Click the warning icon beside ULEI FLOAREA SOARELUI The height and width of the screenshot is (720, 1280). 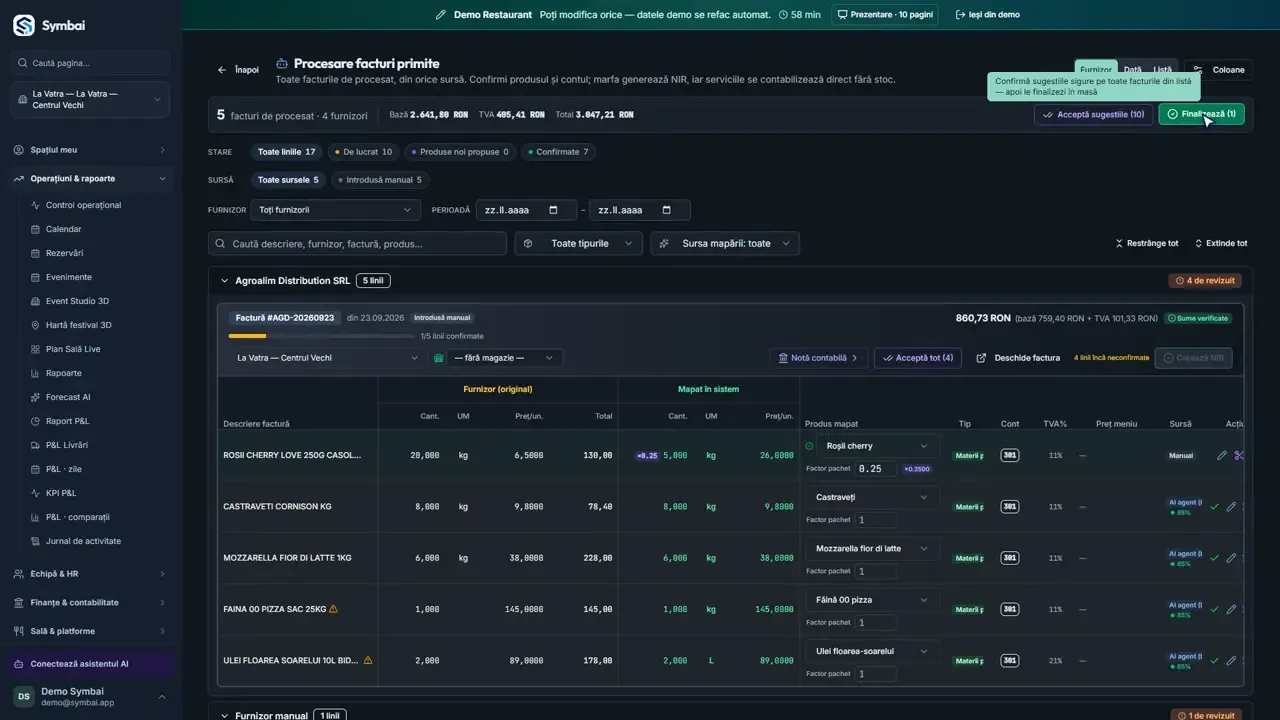[x=368, y=660]
